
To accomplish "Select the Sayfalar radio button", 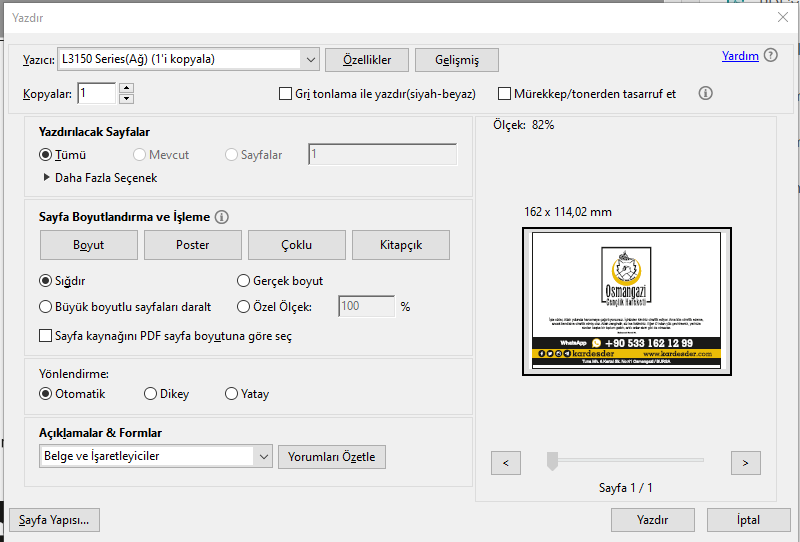I will pos(231,155).
